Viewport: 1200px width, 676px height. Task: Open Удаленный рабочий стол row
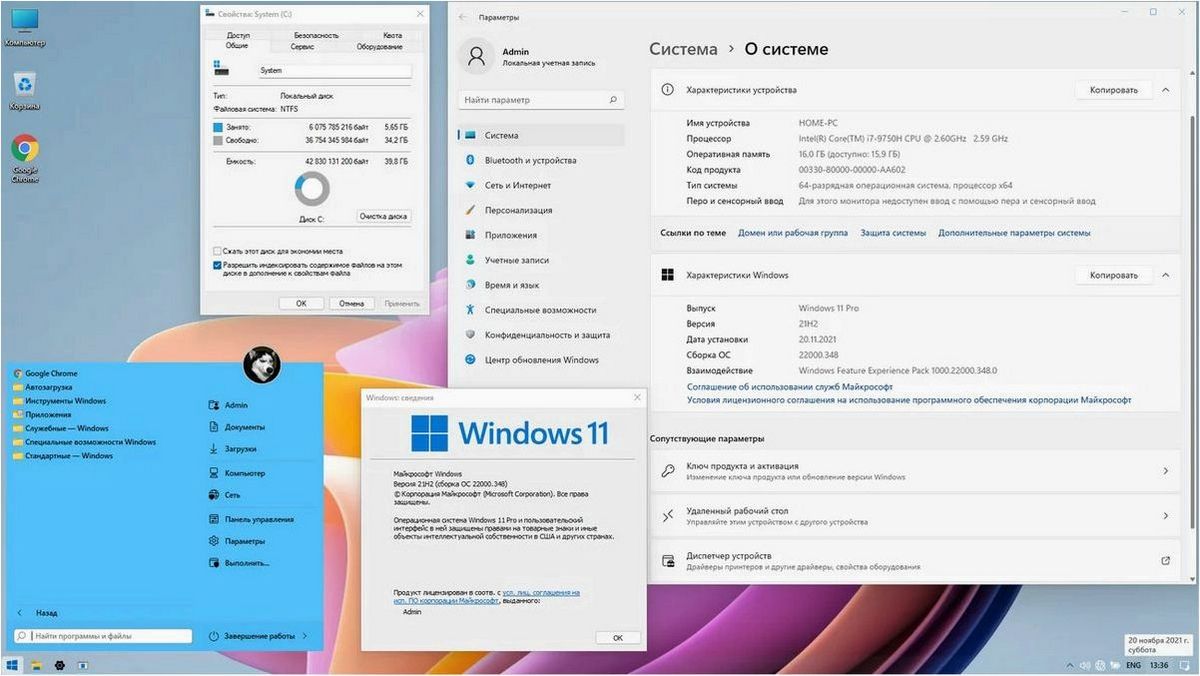[x=915, y=516]
